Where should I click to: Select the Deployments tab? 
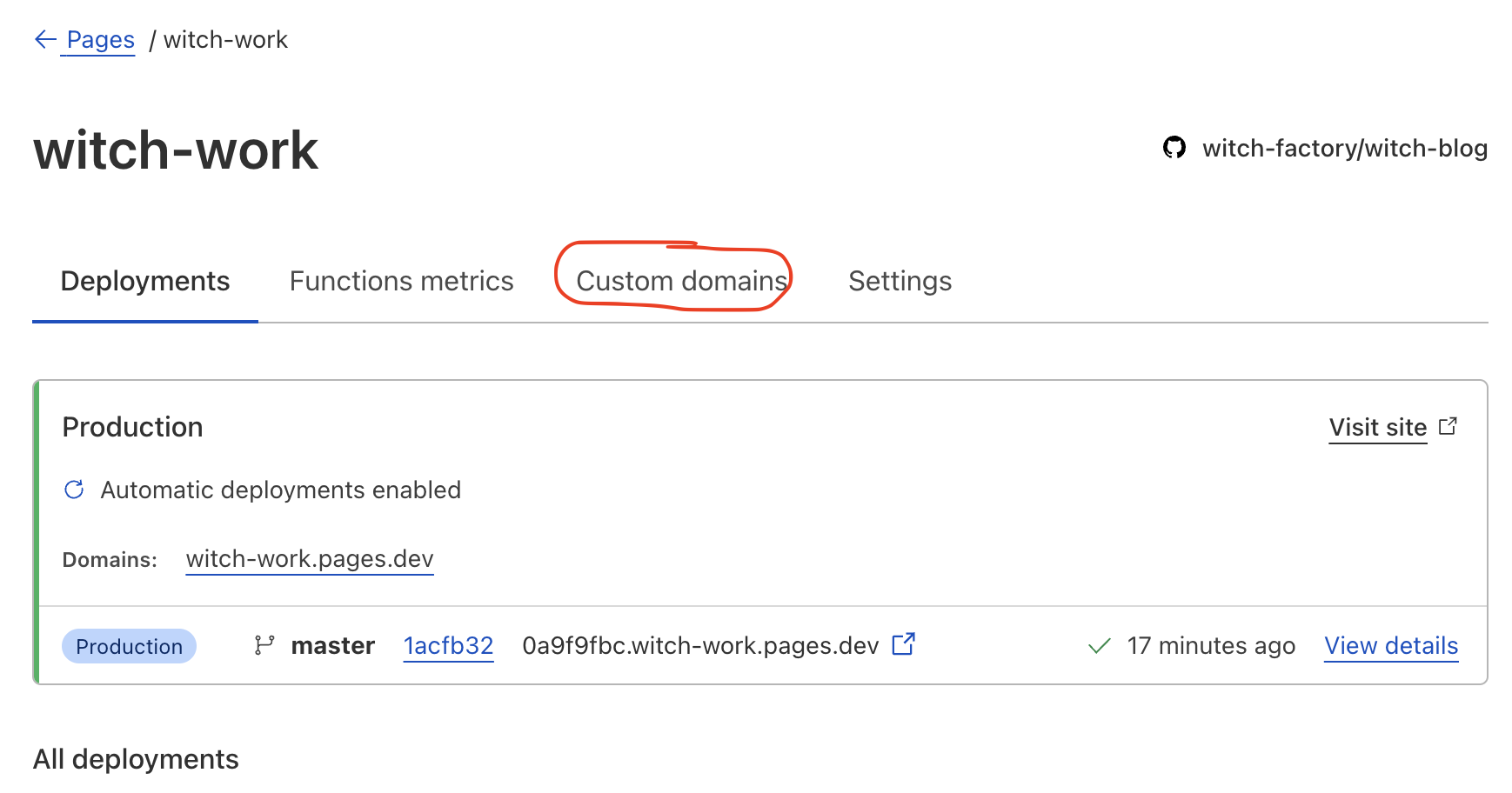(x=144, y=280)
